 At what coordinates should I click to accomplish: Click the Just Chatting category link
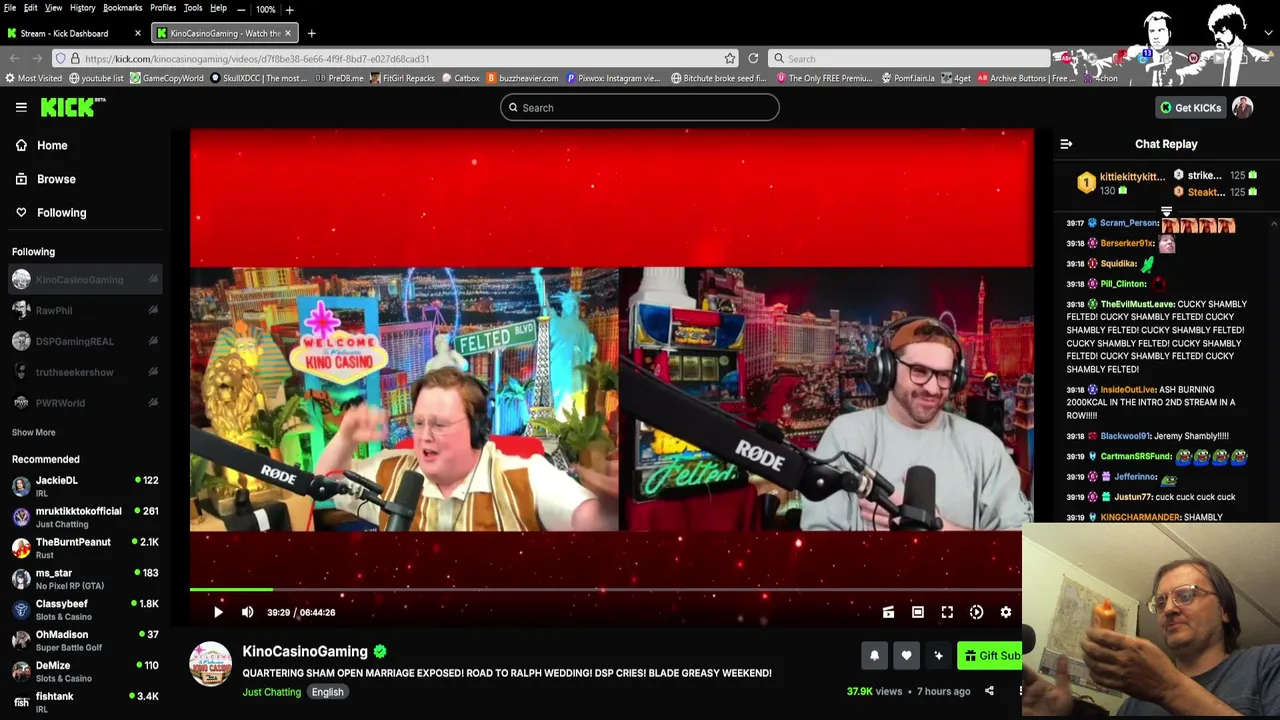pos(271,692)
